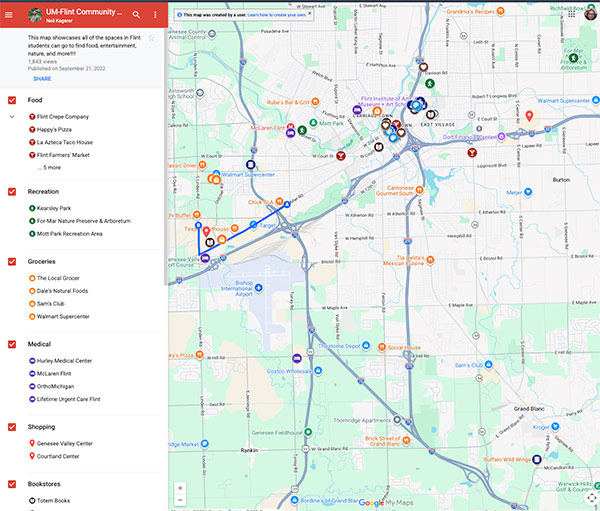600x511 pixels.
Task: Collapse the Food layer chevron
Action: pyautogui.click(x=12, y=117)
